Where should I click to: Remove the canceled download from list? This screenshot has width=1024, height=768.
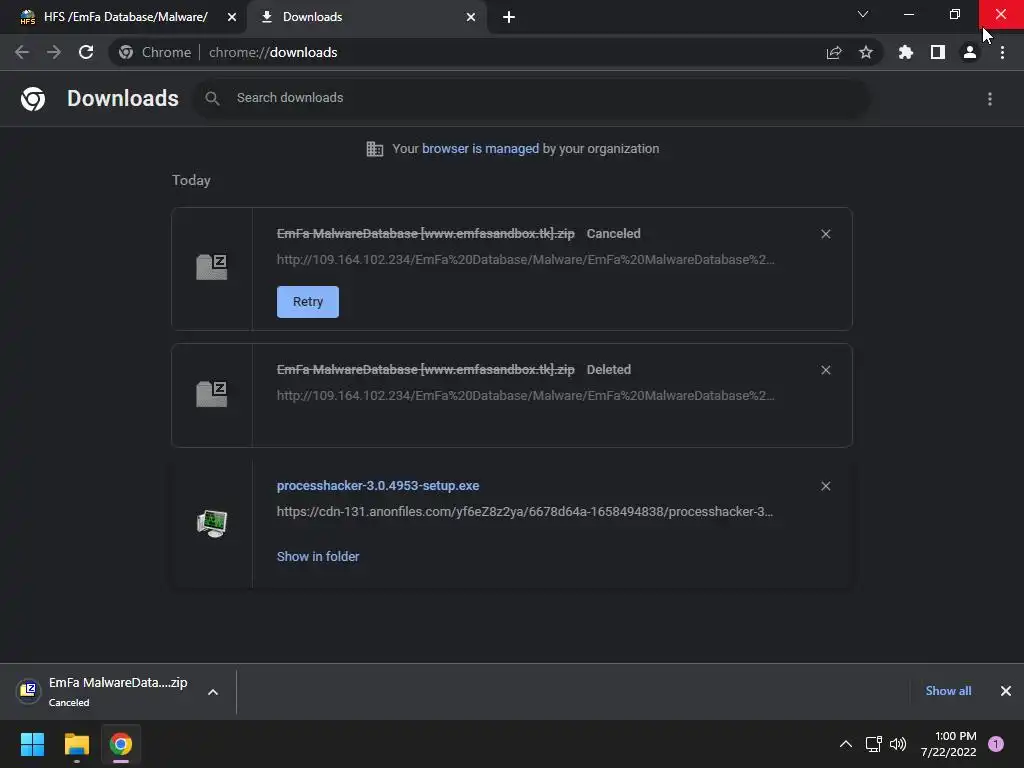point(825,234)
